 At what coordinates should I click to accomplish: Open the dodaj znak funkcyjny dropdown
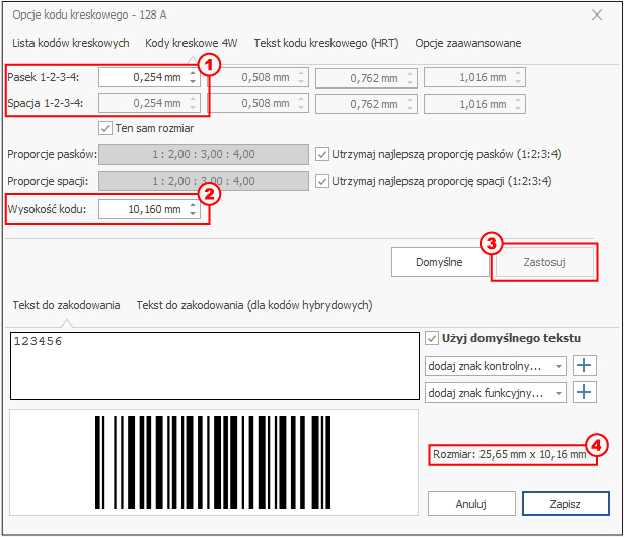pos(495,393)
